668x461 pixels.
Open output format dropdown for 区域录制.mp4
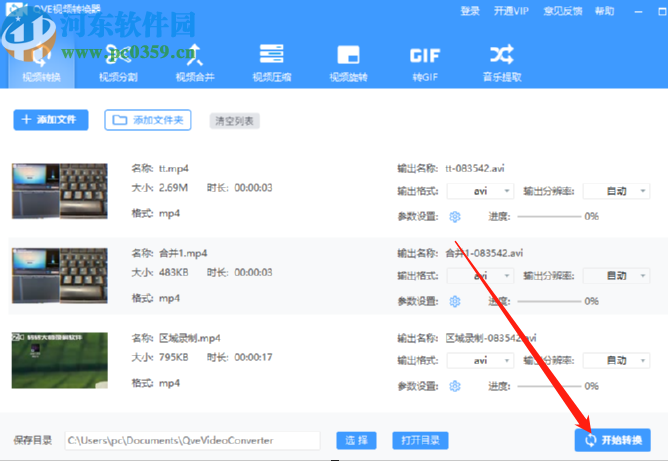480,361
